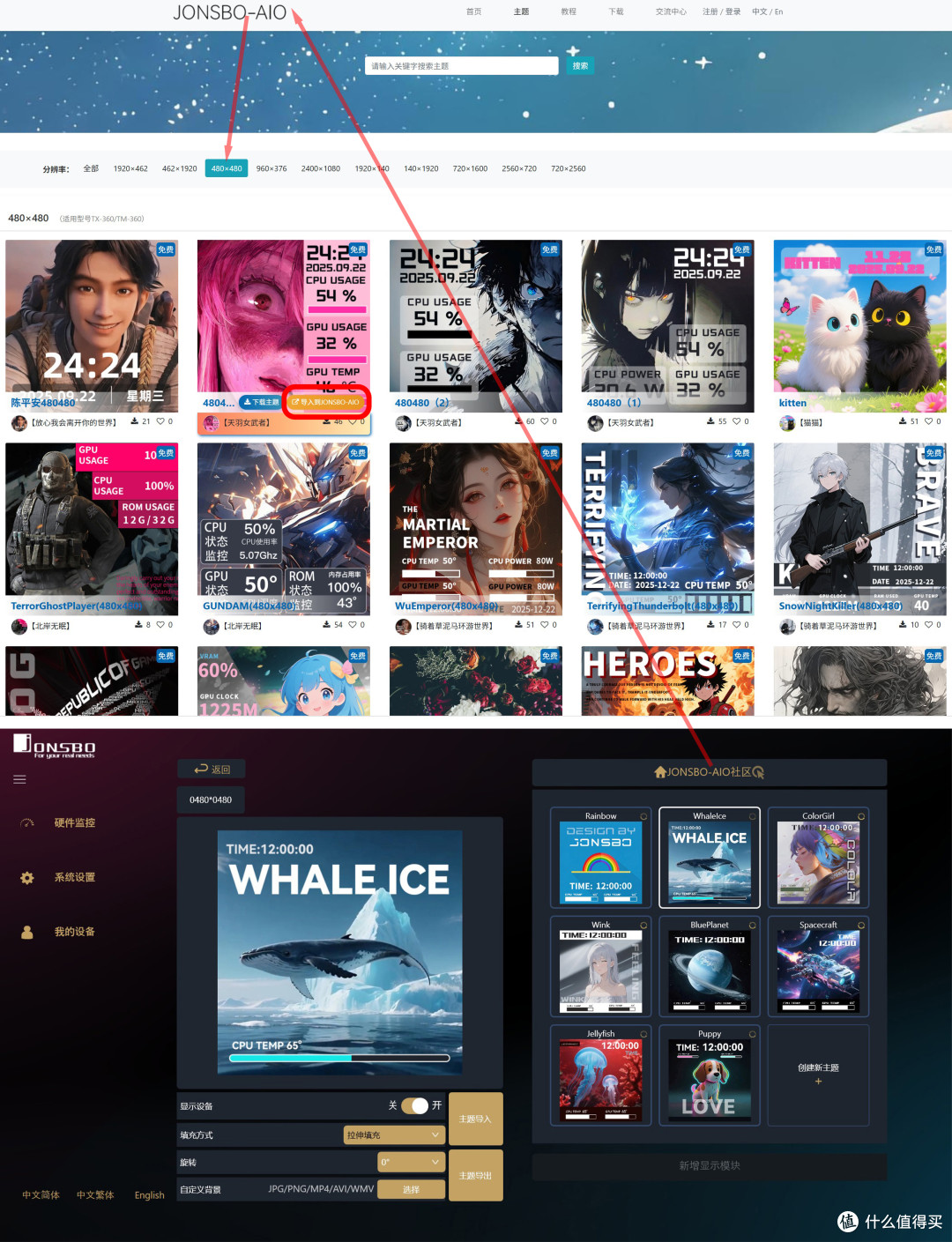Select the Puppy theme thumbnail
The image size is (952, 1242).
click(710, 1081)
